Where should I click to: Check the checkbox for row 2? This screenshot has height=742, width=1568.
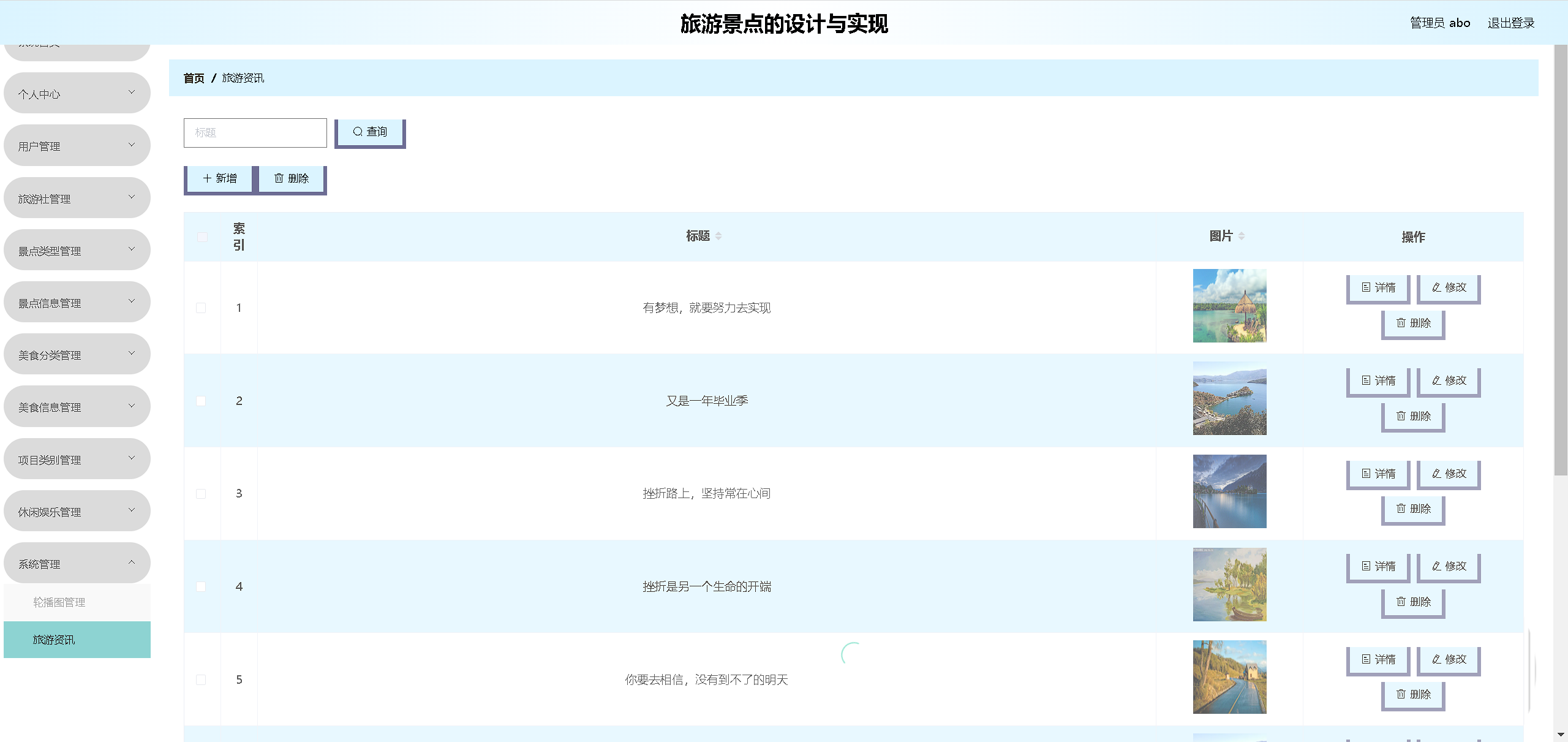coord(201,401)
